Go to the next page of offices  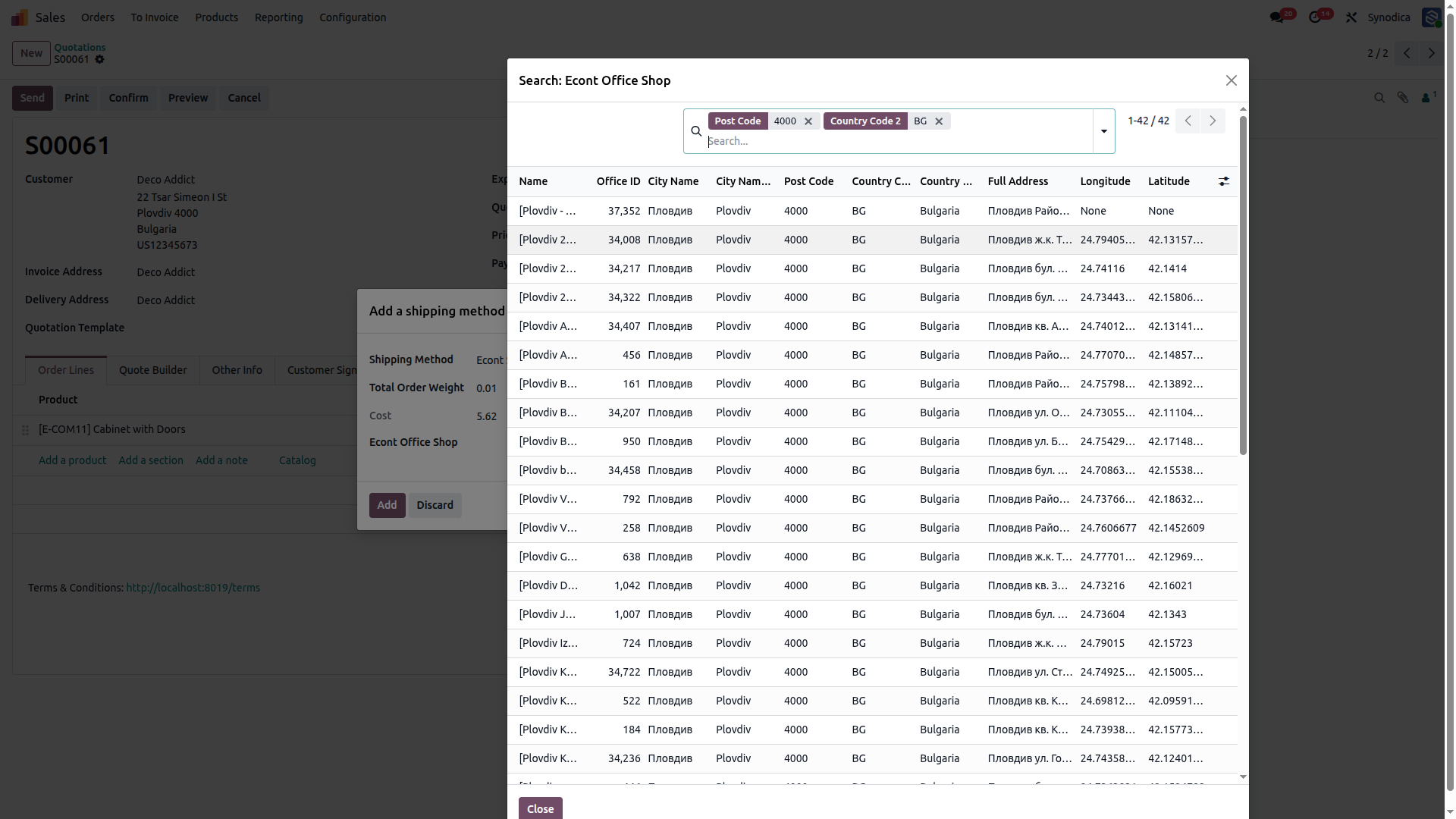1213,121
